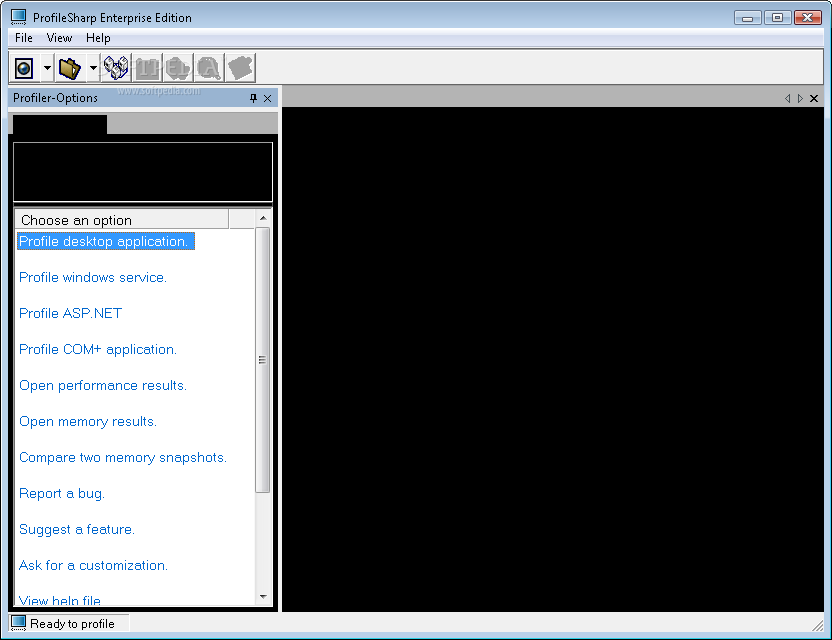The image size is (832, 640).
Task: Close the Profiler-Options panel
Action: [267, 98]
